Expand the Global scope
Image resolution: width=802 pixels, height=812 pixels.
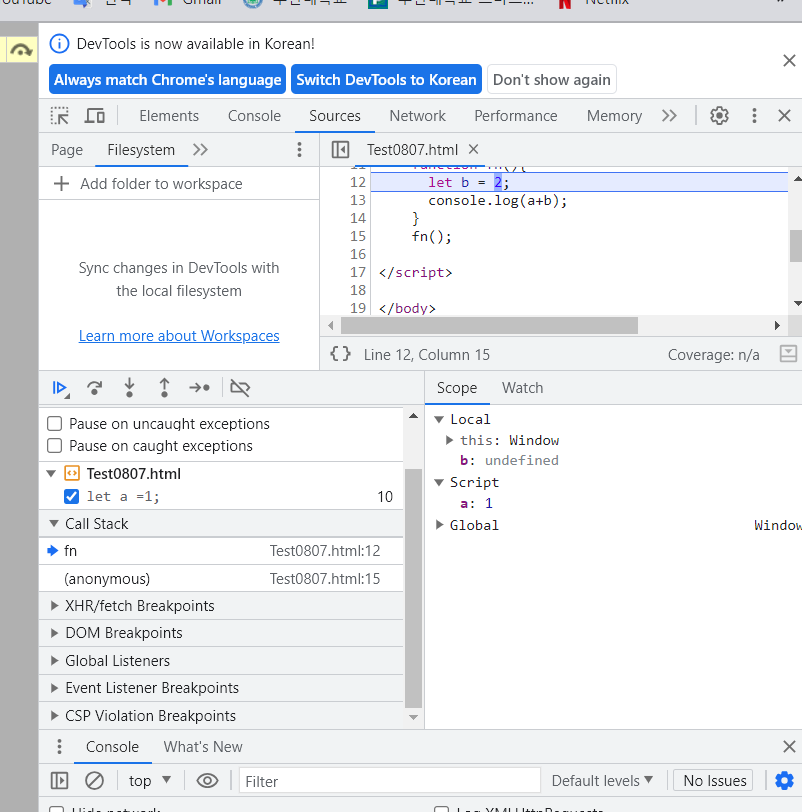tap(439, 525)
